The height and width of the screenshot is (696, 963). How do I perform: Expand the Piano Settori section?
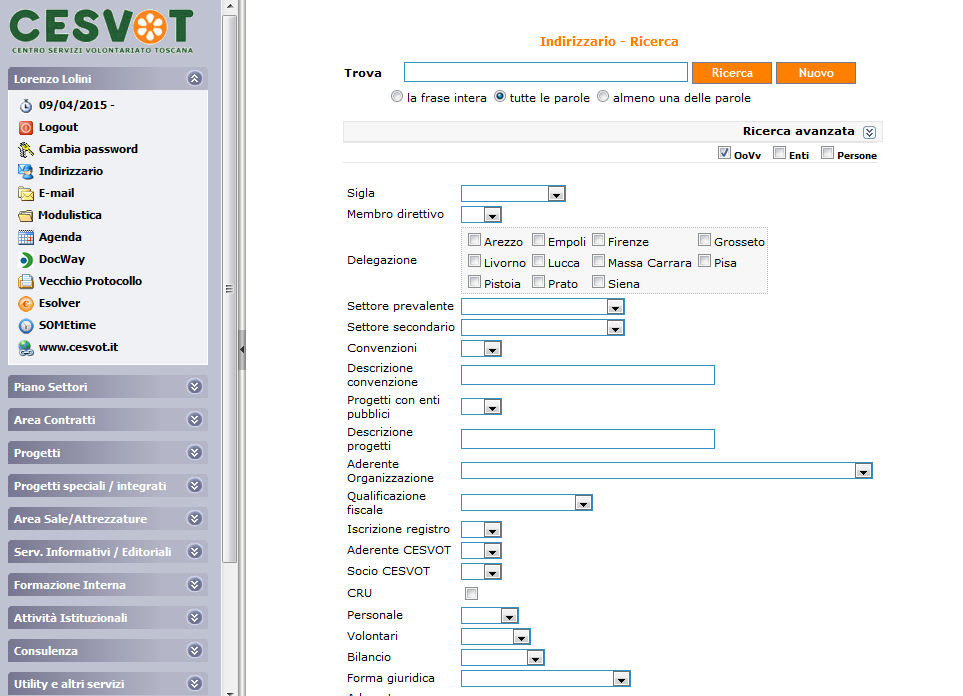pos(195,386)
